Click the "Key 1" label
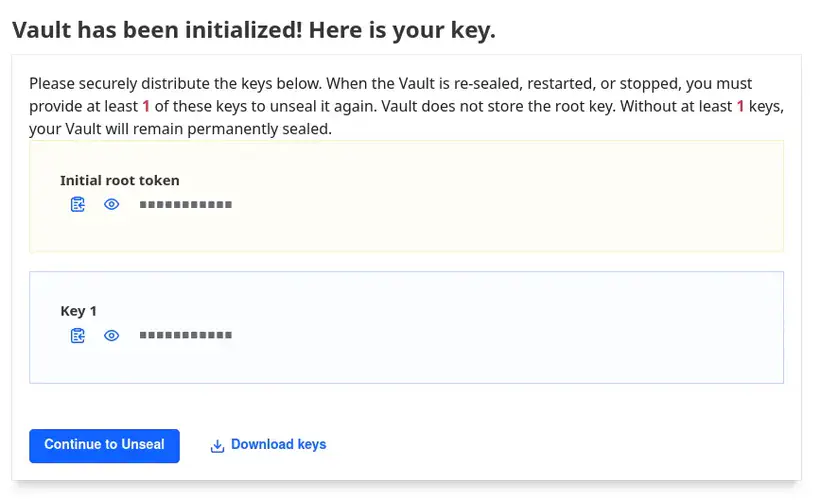820x500 pixels. coord(78,311)
